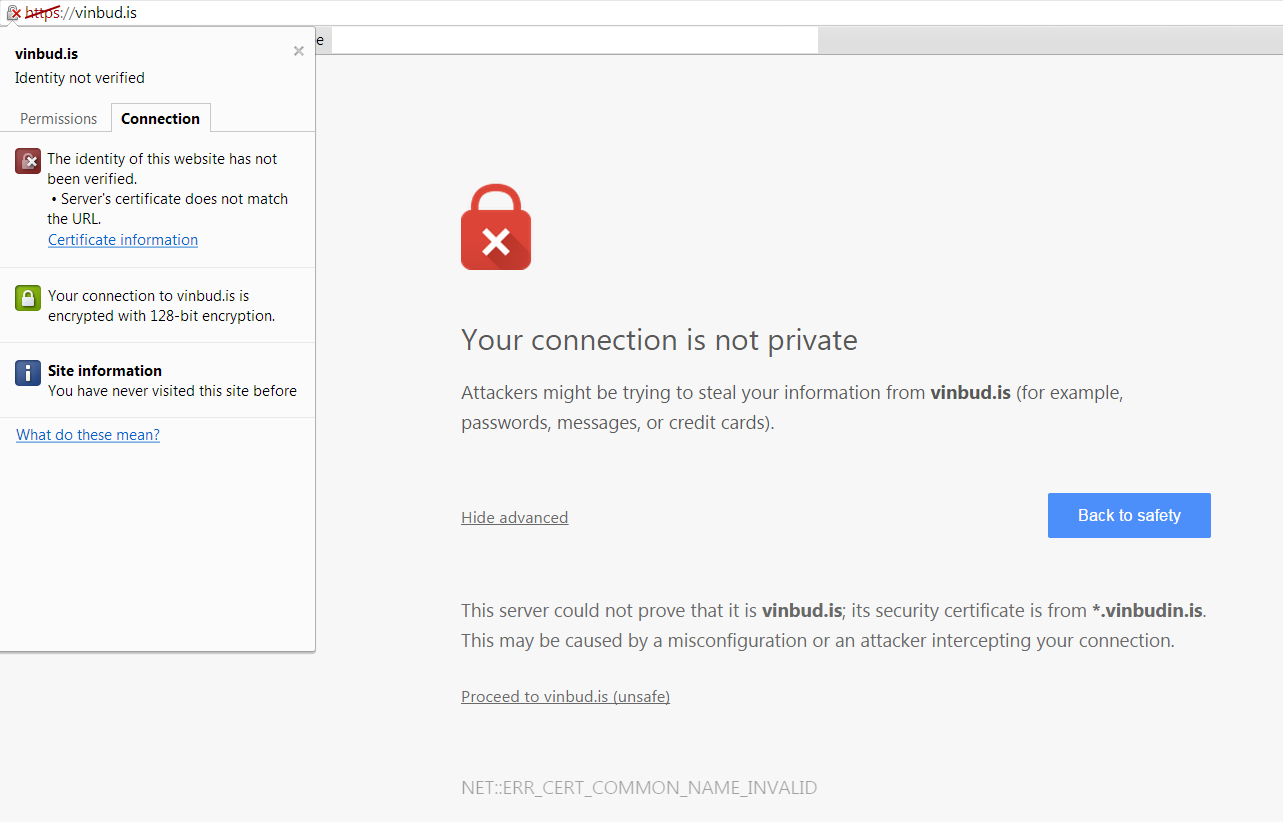Proceed to vinbud.is (unsafe) link
Viewport: 1283px width, 822px height.
click(565, 697)
